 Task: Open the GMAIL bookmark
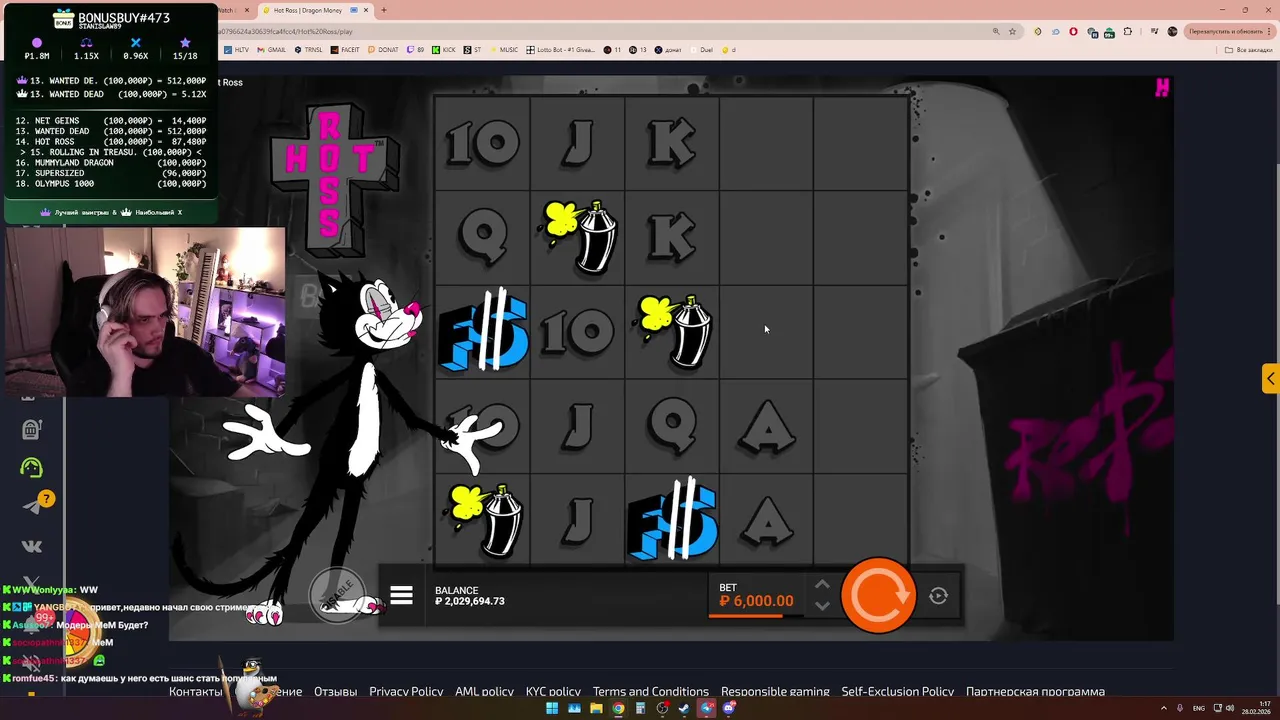click(271, 50)
